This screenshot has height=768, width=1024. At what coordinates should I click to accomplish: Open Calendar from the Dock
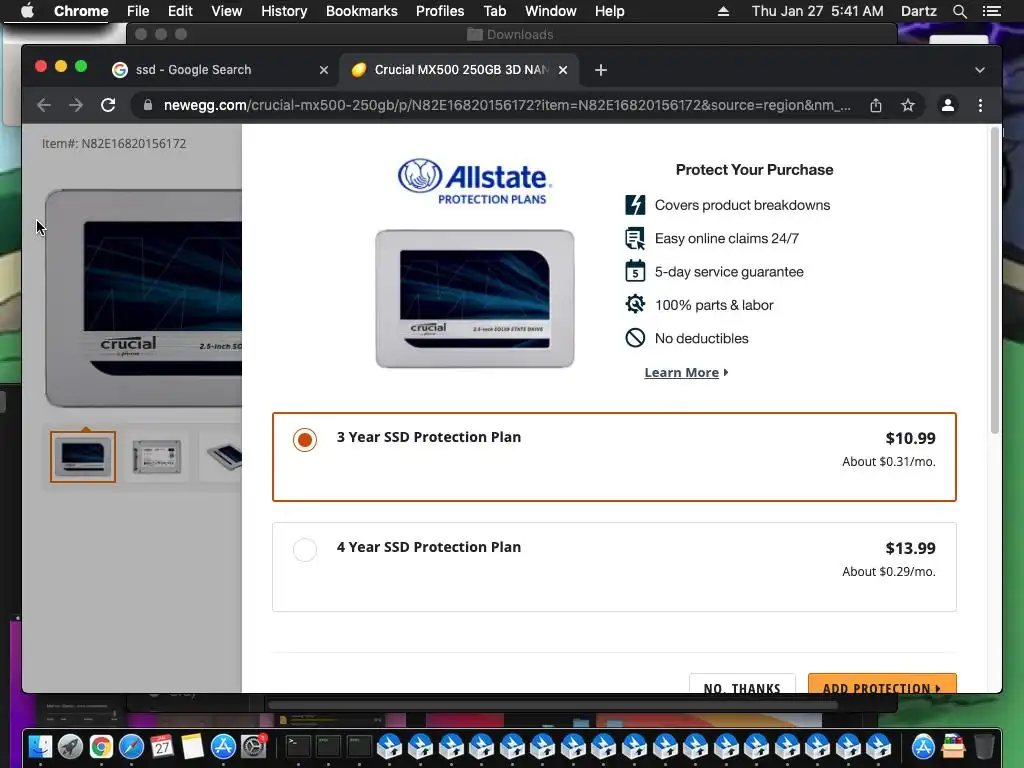[162, 746]
